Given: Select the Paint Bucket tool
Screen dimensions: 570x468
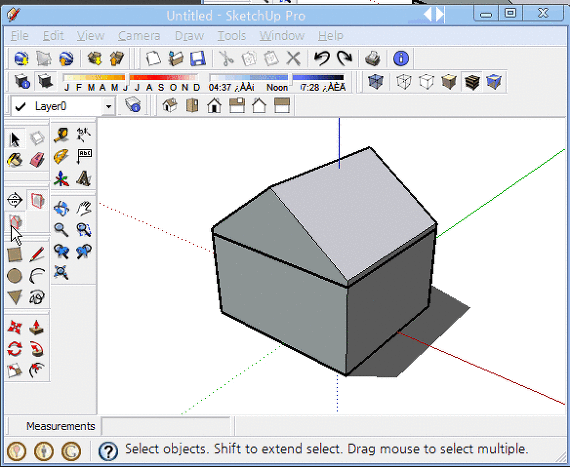Looking at the screenshot, I should 15,160.
